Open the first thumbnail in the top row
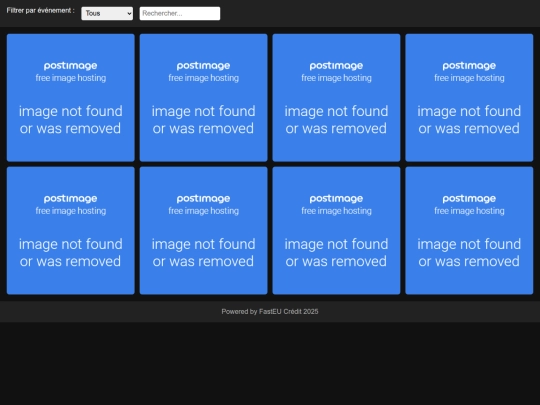 pos(71,97)
